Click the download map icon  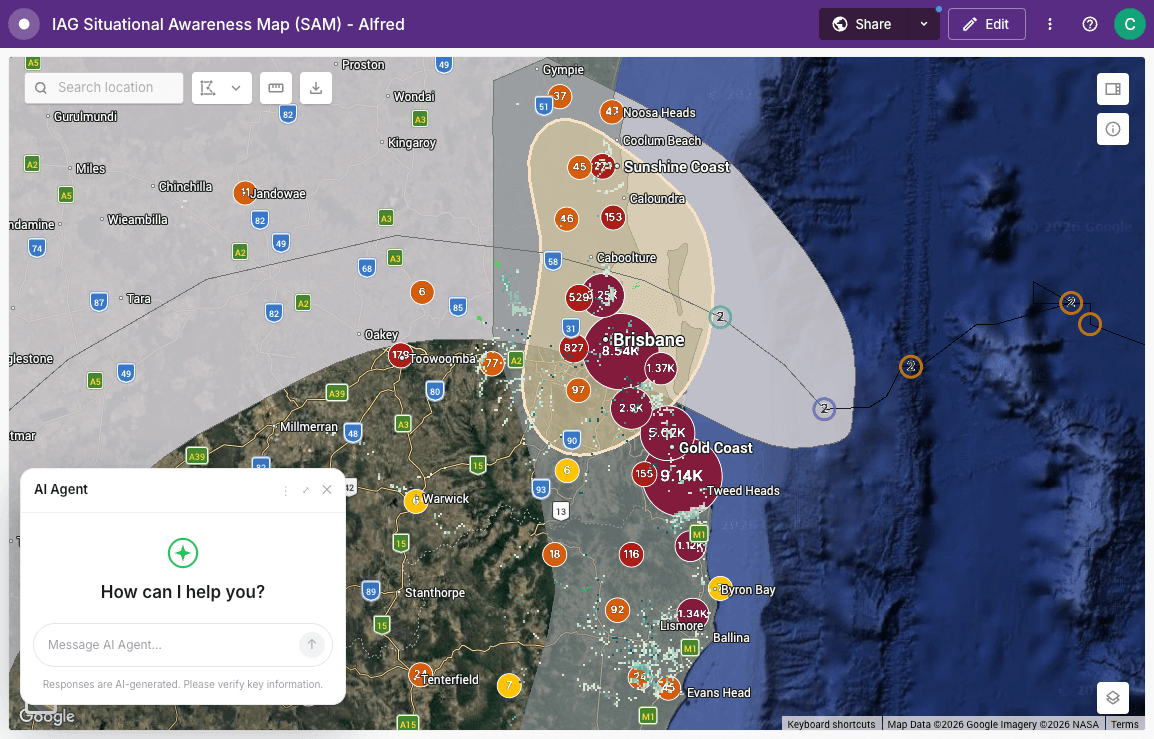pos(316,88)
